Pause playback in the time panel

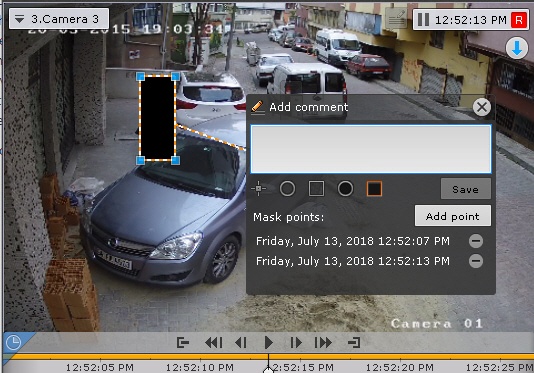423,20
